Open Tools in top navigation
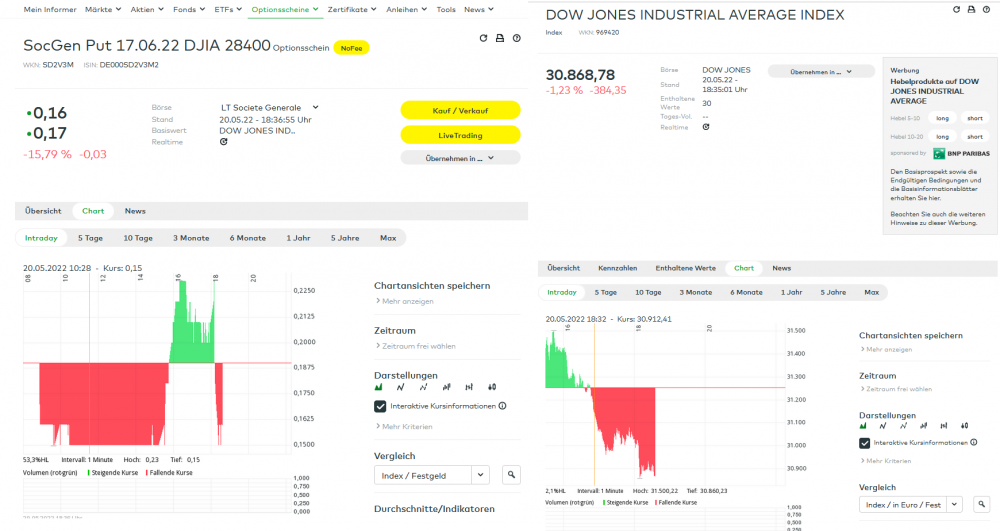 tap(446, 10)
